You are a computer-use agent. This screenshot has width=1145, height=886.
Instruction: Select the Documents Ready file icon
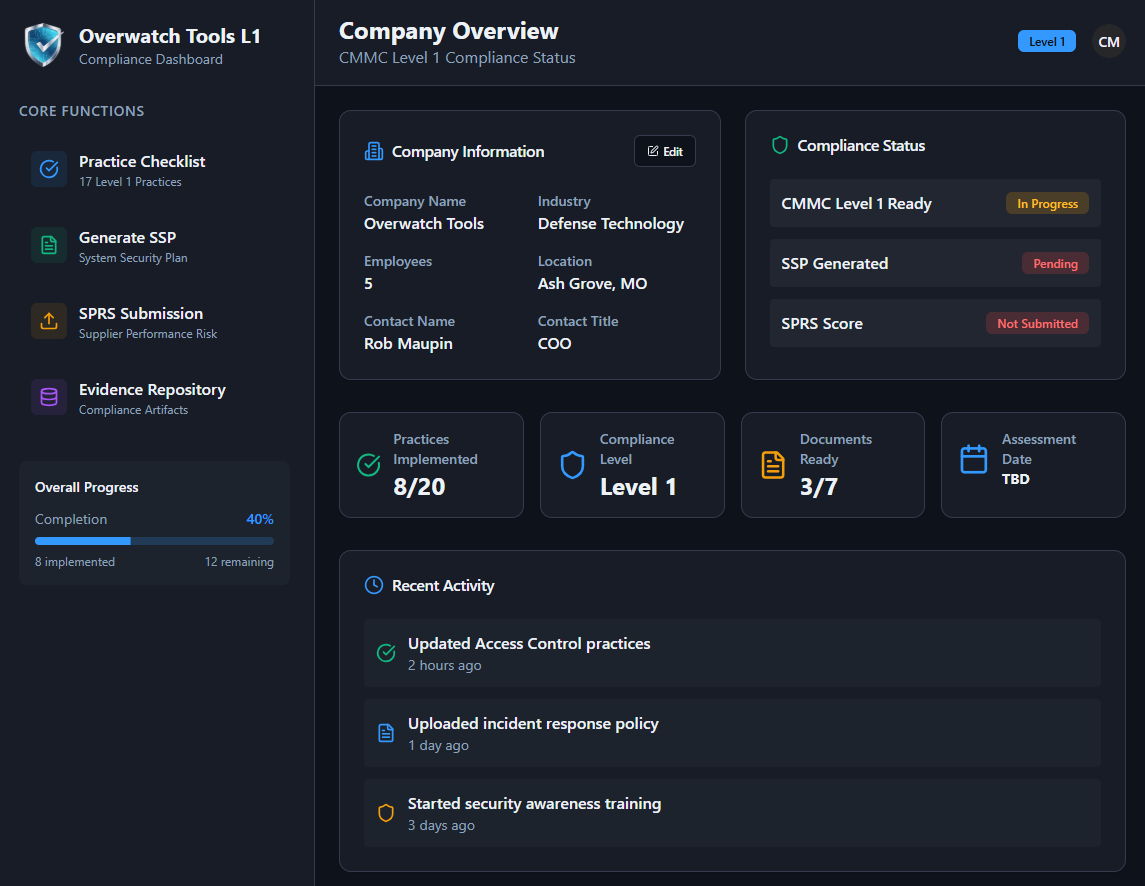click(771, 464)
